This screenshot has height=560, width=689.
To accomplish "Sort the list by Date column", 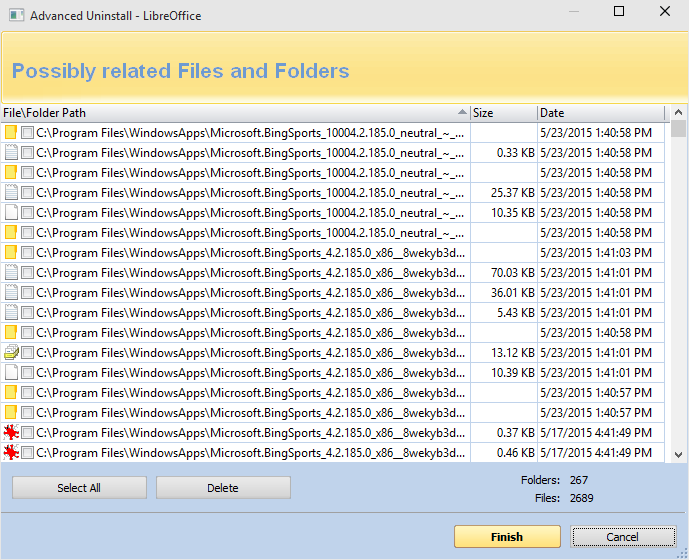I will pyautogui.click(x=601, y=113).
